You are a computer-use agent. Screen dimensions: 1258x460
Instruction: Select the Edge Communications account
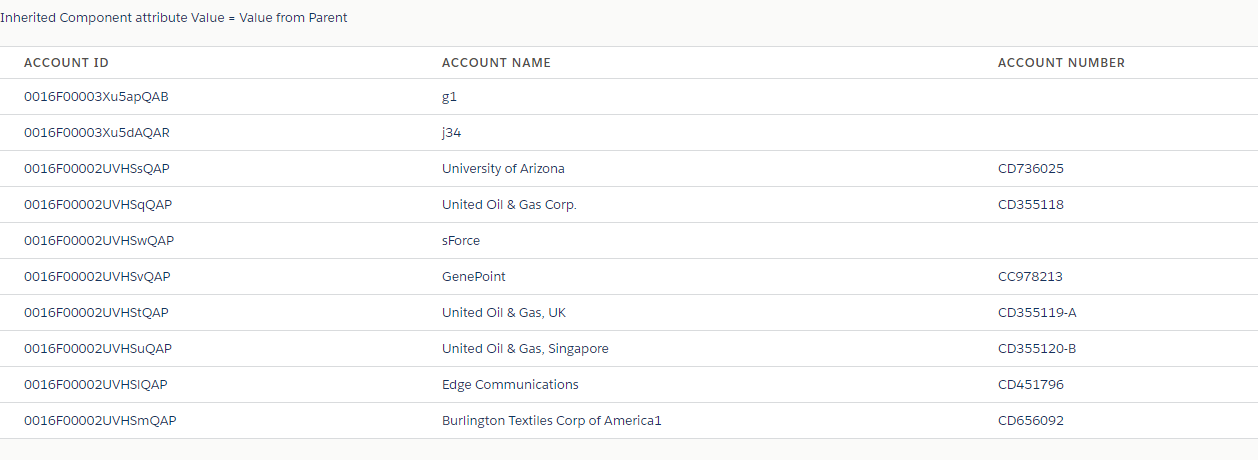tap(510, 385)
